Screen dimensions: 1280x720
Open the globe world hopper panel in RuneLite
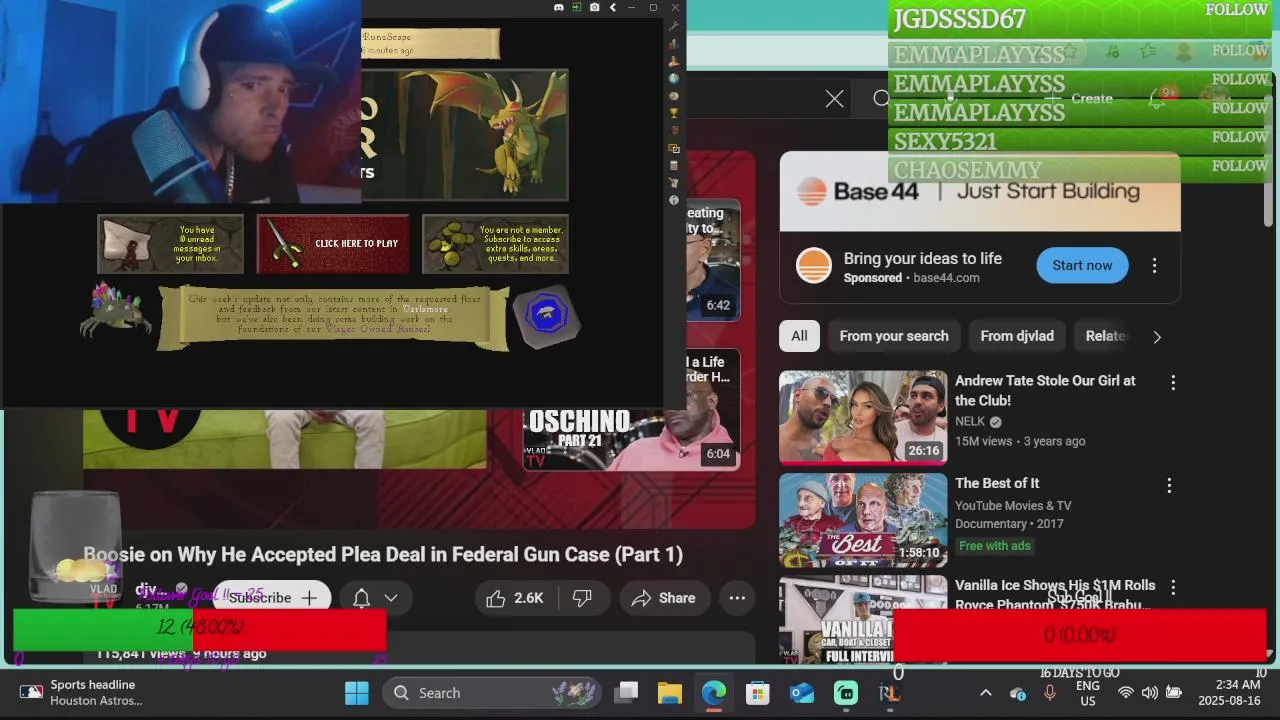pyautogui.click(x=674, y=78)
